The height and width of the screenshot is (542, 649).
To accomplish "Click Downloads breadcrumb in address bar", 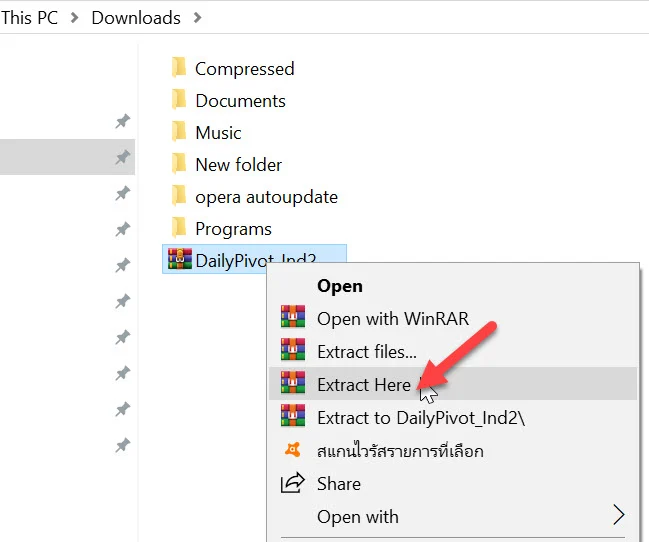I will click(136, 17).
